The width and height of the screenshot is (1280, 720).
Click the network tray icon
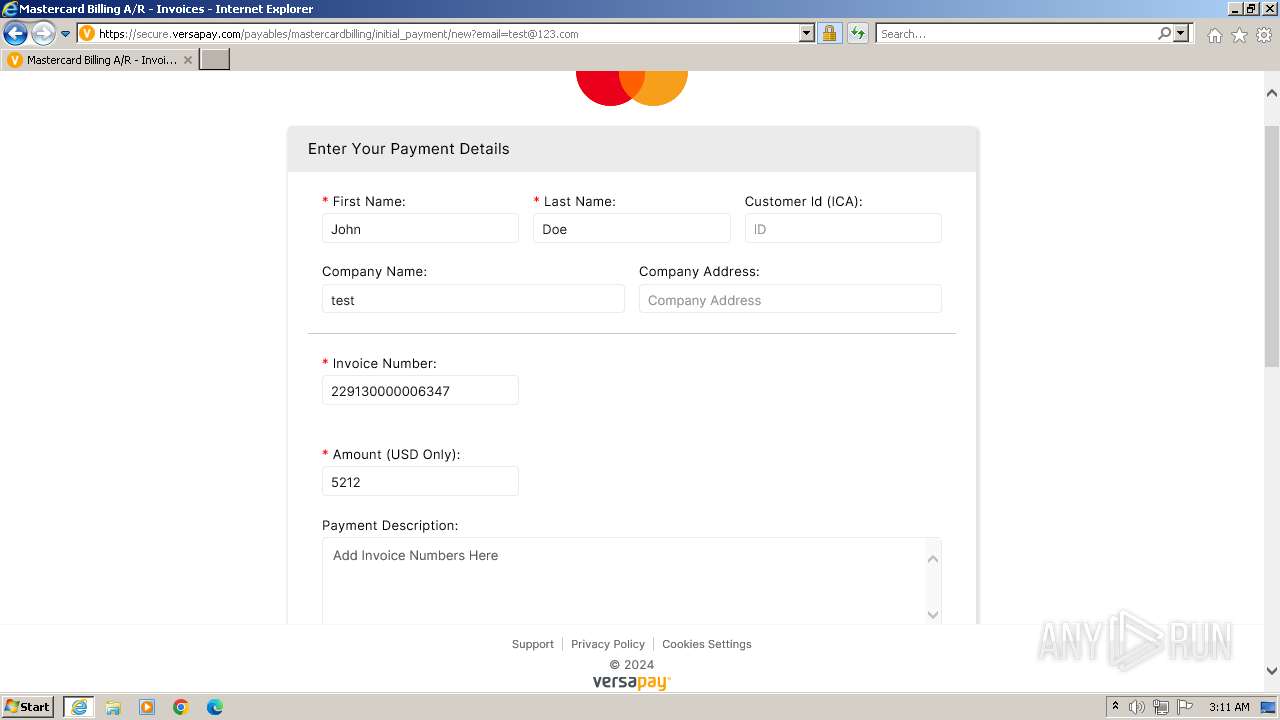coord(1161,707)
